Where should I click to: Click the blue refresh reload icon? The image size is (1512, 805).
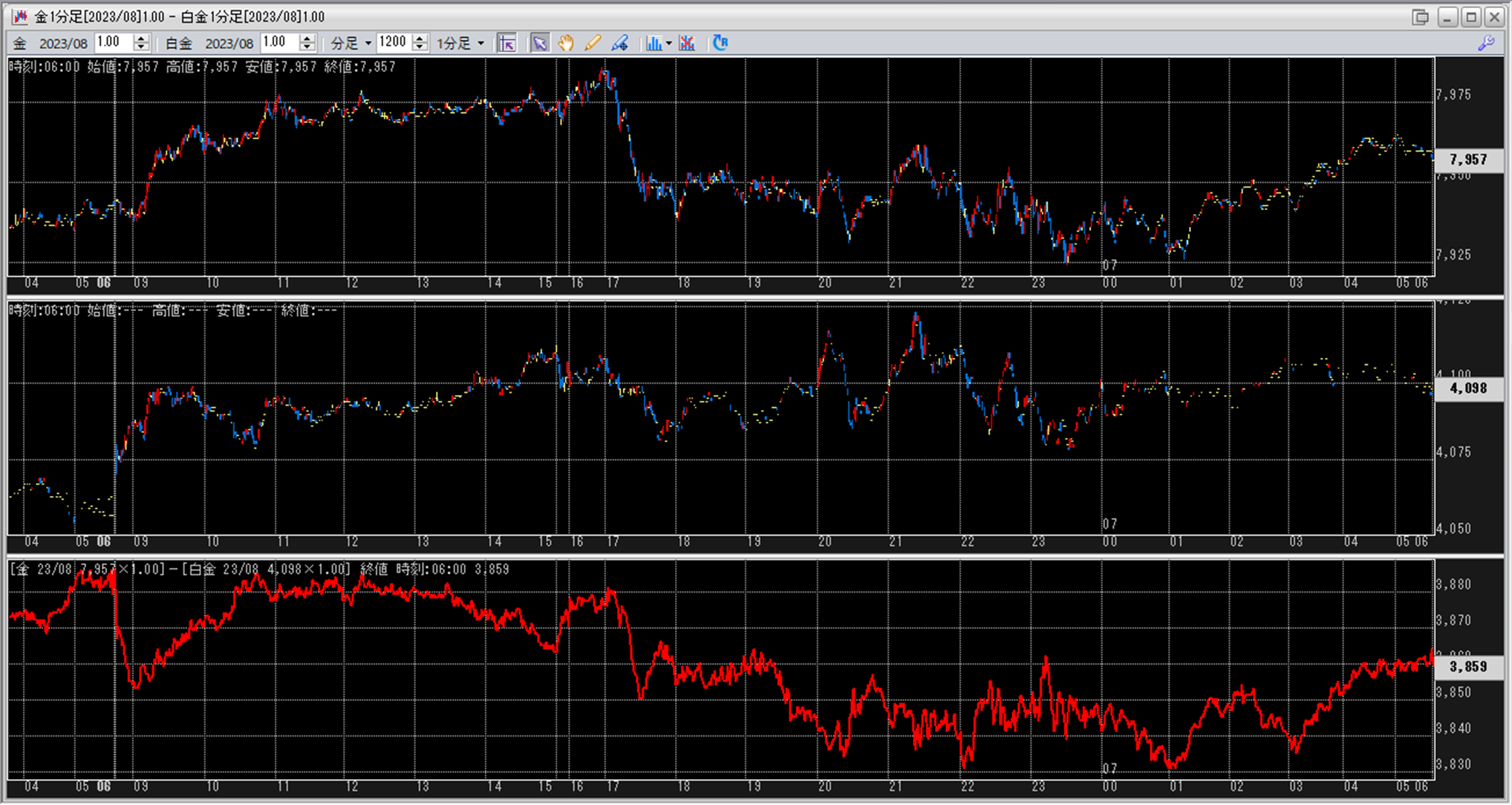(720, 43)
